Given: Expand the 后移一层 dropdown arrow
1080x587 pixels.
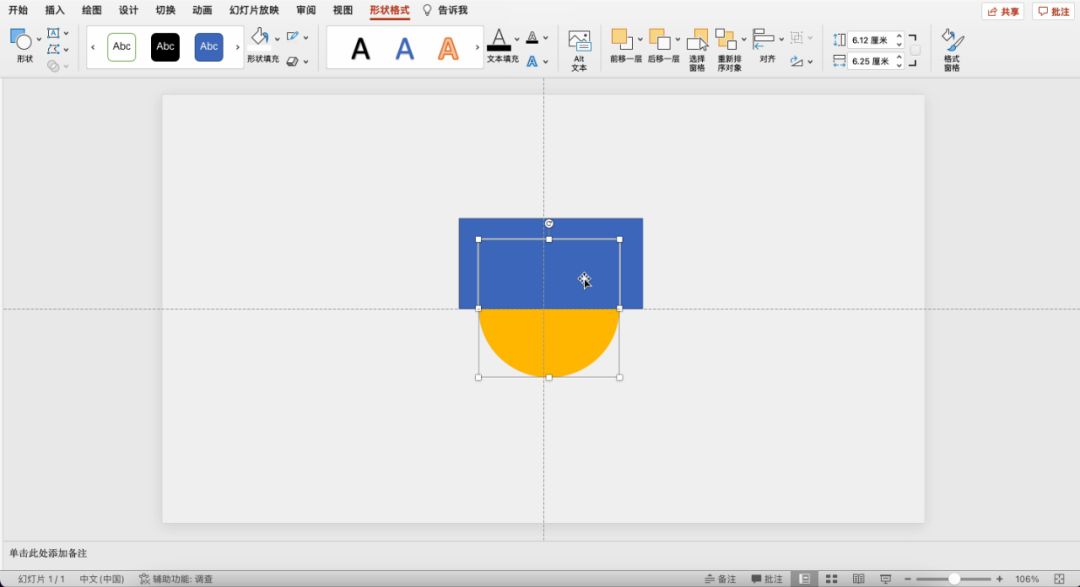Looking at the screenshot, I should pos(678,39).
